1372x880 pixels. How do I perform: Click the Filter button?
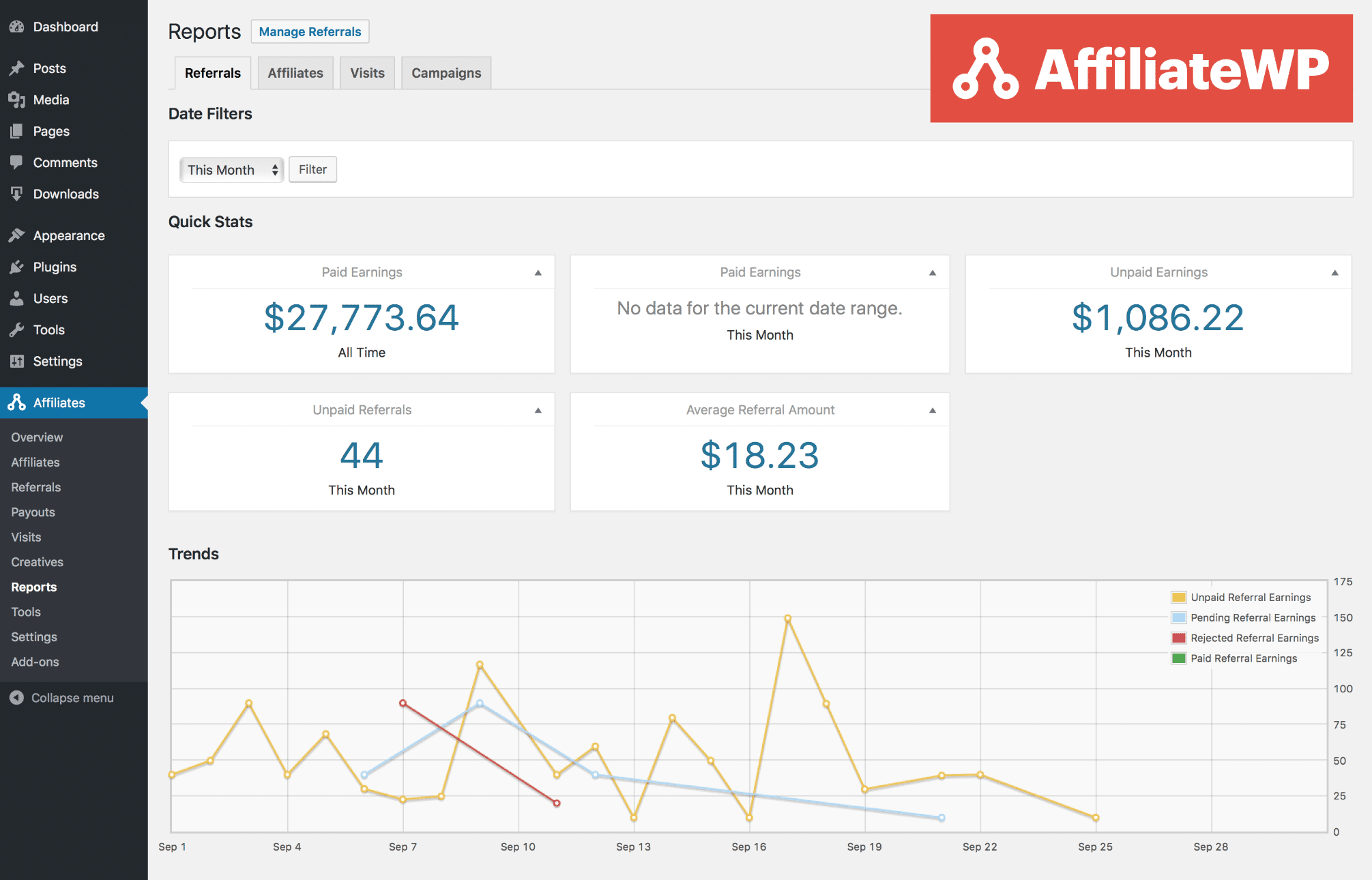click(312, 169)
